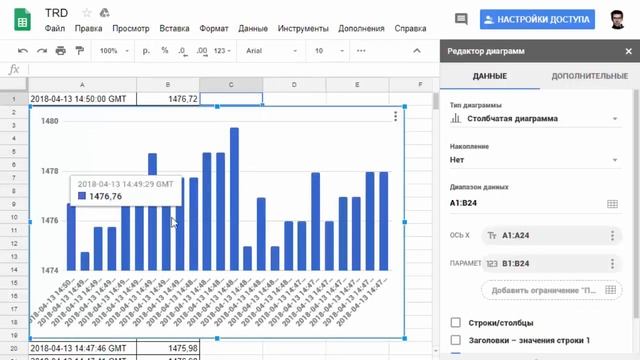Switch to the ДАННЫЕ tab
This screenshot has width=640, height=360.
tap(490, 76)
